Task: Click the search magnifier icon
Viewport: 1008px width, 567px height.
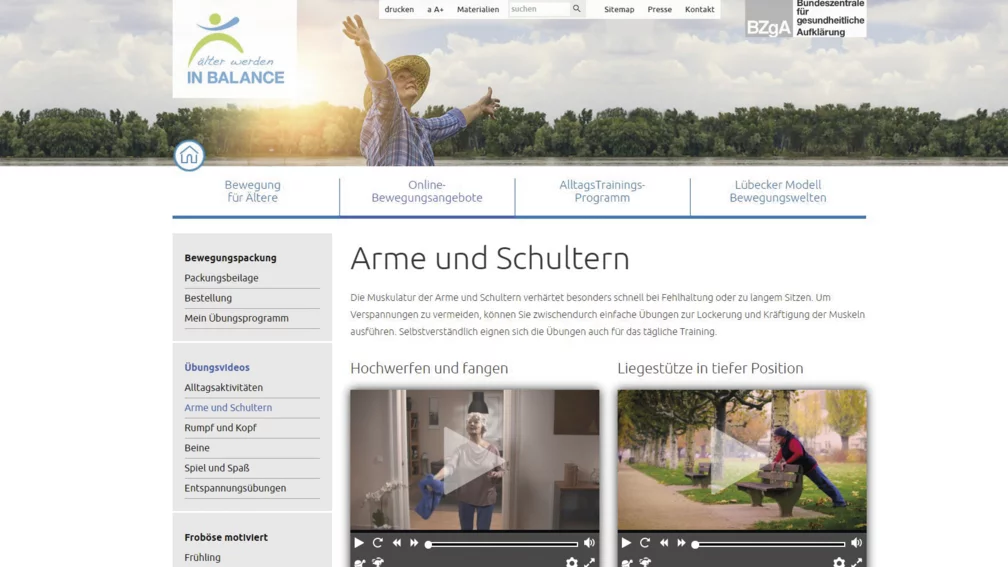Action: coord(577,9)
